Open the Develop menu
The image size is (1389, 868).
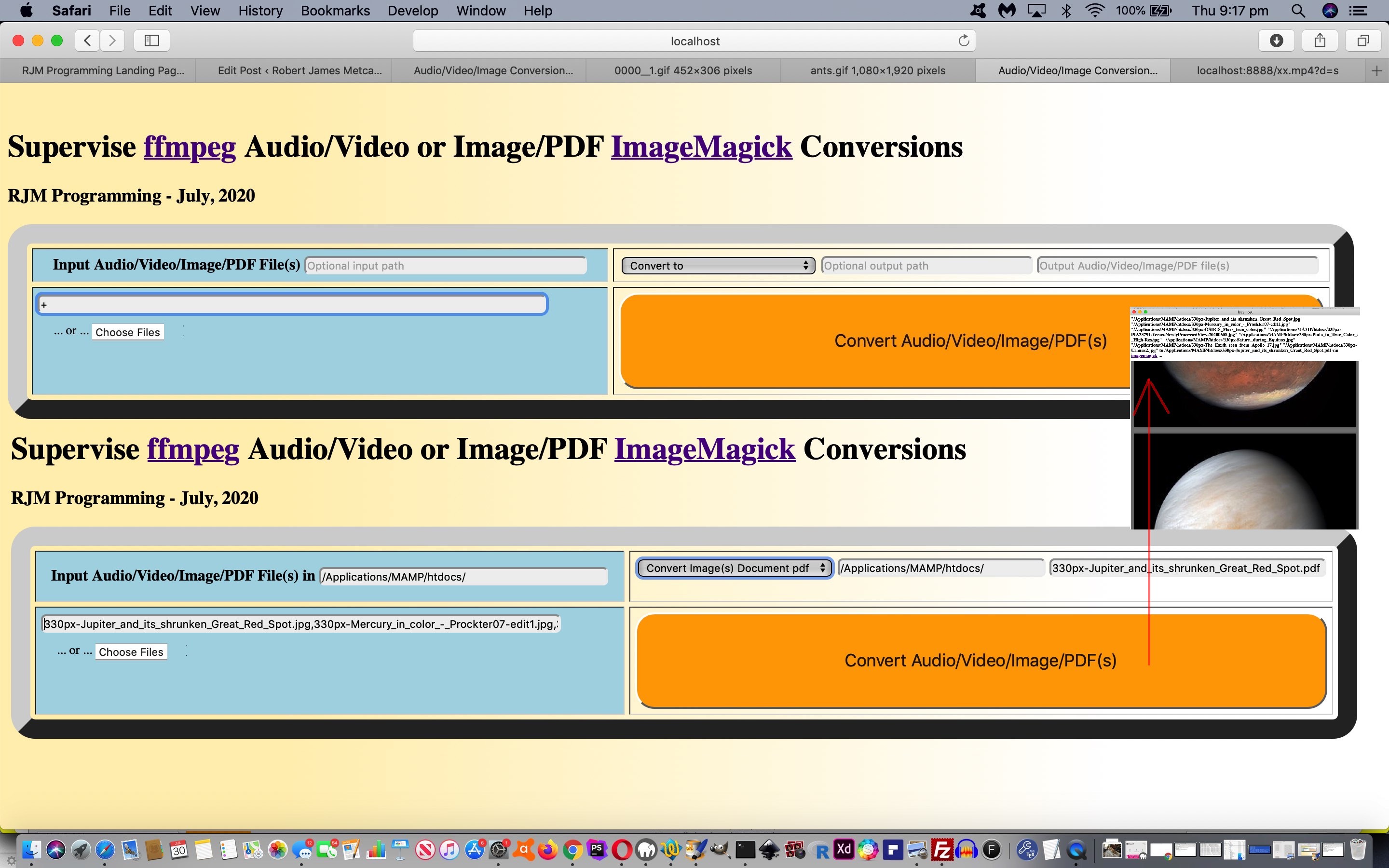(413, 10)
